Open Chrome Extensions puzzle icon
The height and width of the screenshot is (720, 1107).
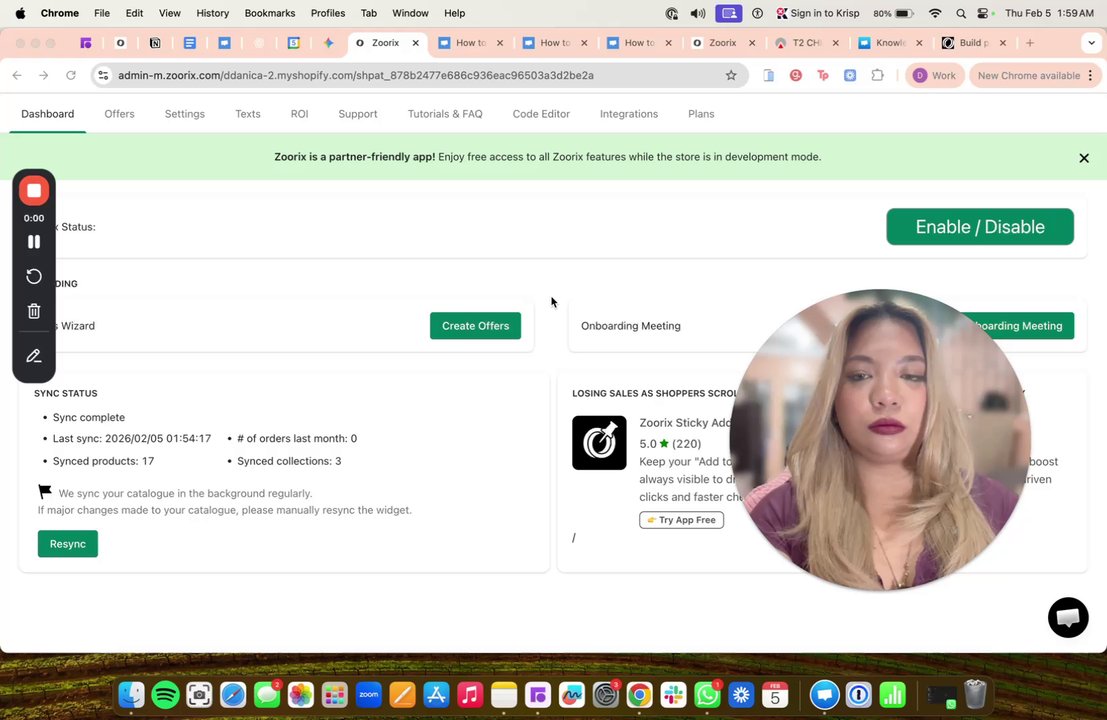tap(878, 76)
